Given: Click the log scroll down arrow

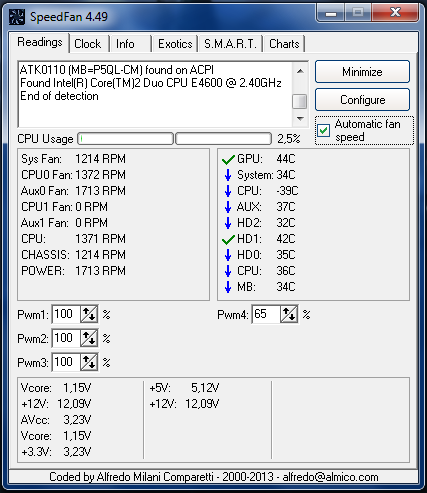Looking at the screenshot, I should pyautogui.click(x=300, y=119).
